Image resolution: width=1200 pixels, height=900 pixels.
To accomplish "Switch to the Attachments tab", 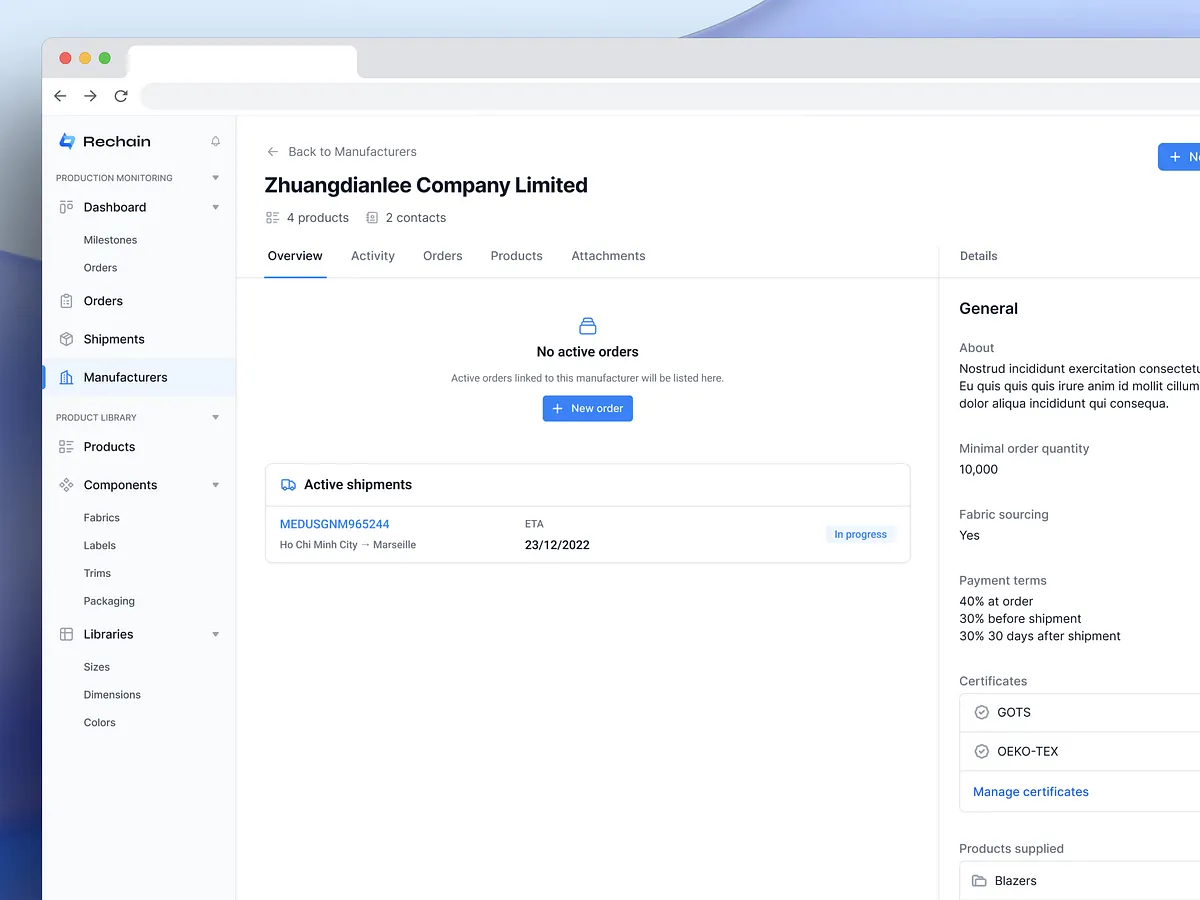I will pyautogui.click(x=608, y=256).
